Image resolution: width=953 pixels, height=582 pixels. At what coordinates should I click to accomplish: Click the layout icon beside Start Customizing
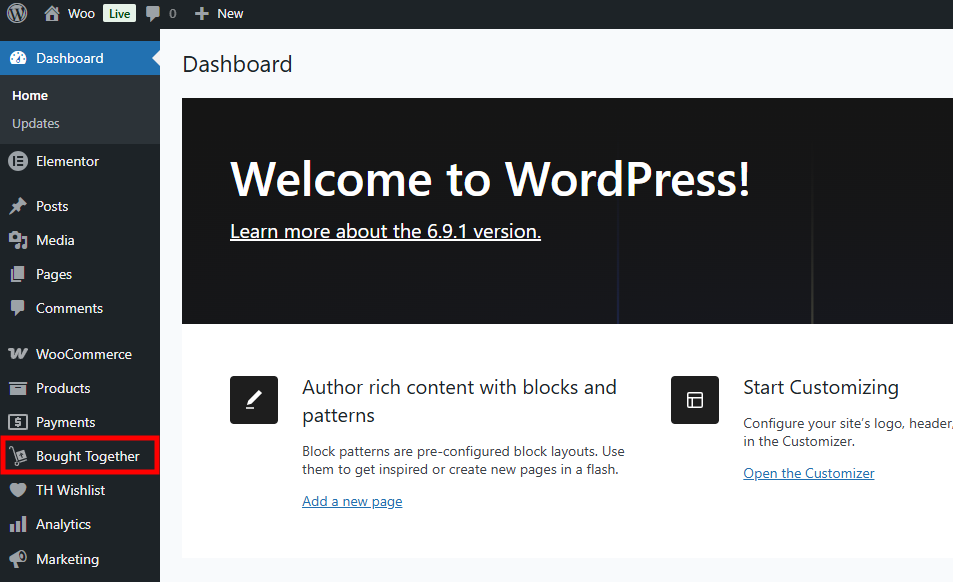[x=695, y=400]
